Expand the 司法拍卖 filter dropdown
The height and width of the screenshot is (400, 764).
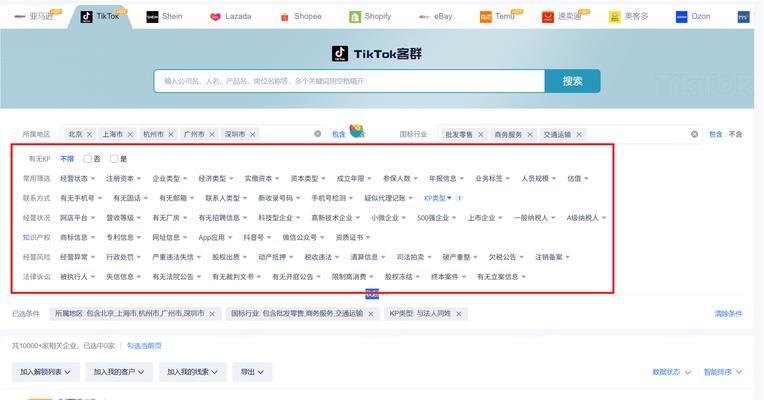pos(414,257)
